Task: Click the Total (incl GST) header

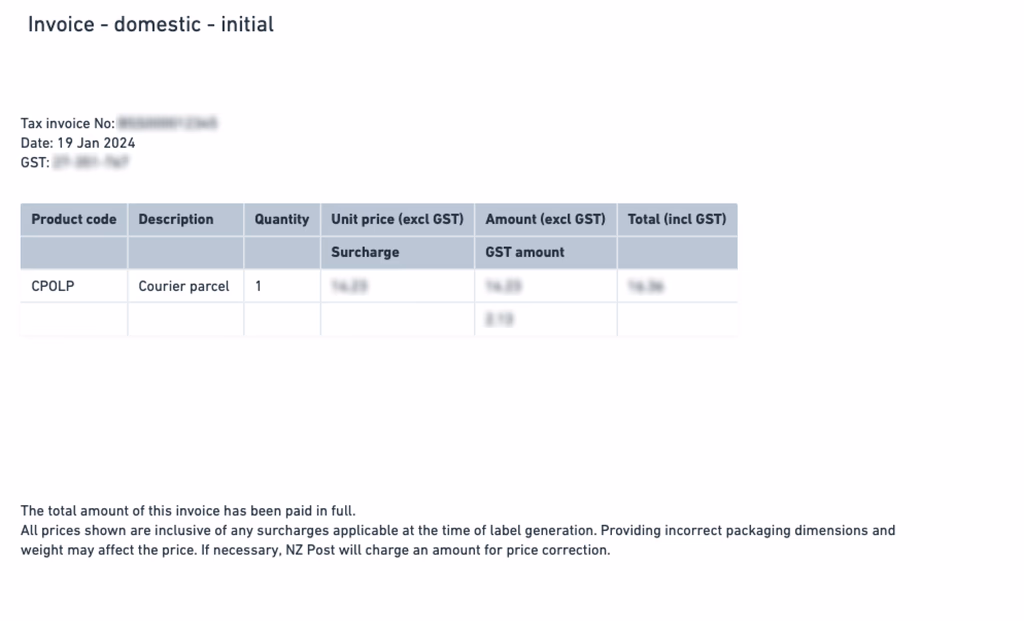Action: (x=677, y=219)
